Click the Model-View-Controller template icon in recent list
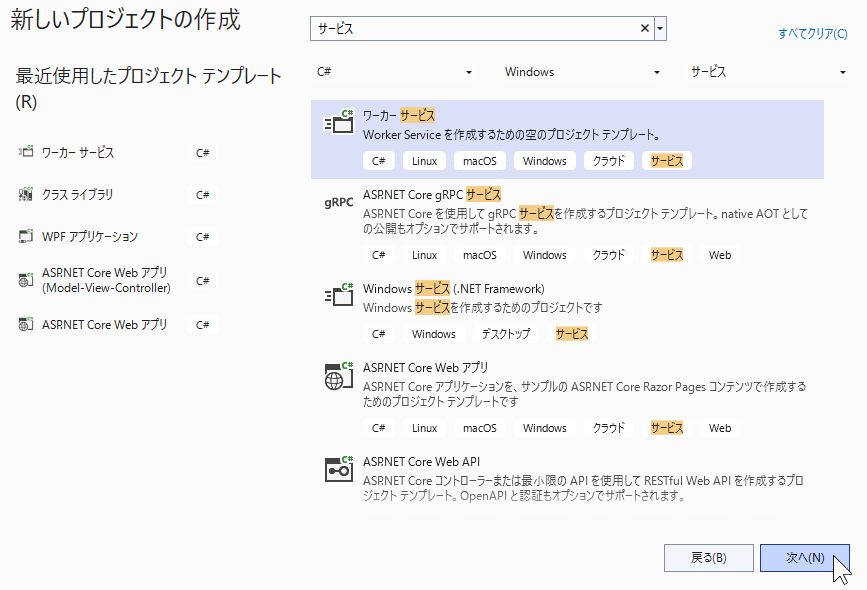867x590 pixels. tap(25, 280)
